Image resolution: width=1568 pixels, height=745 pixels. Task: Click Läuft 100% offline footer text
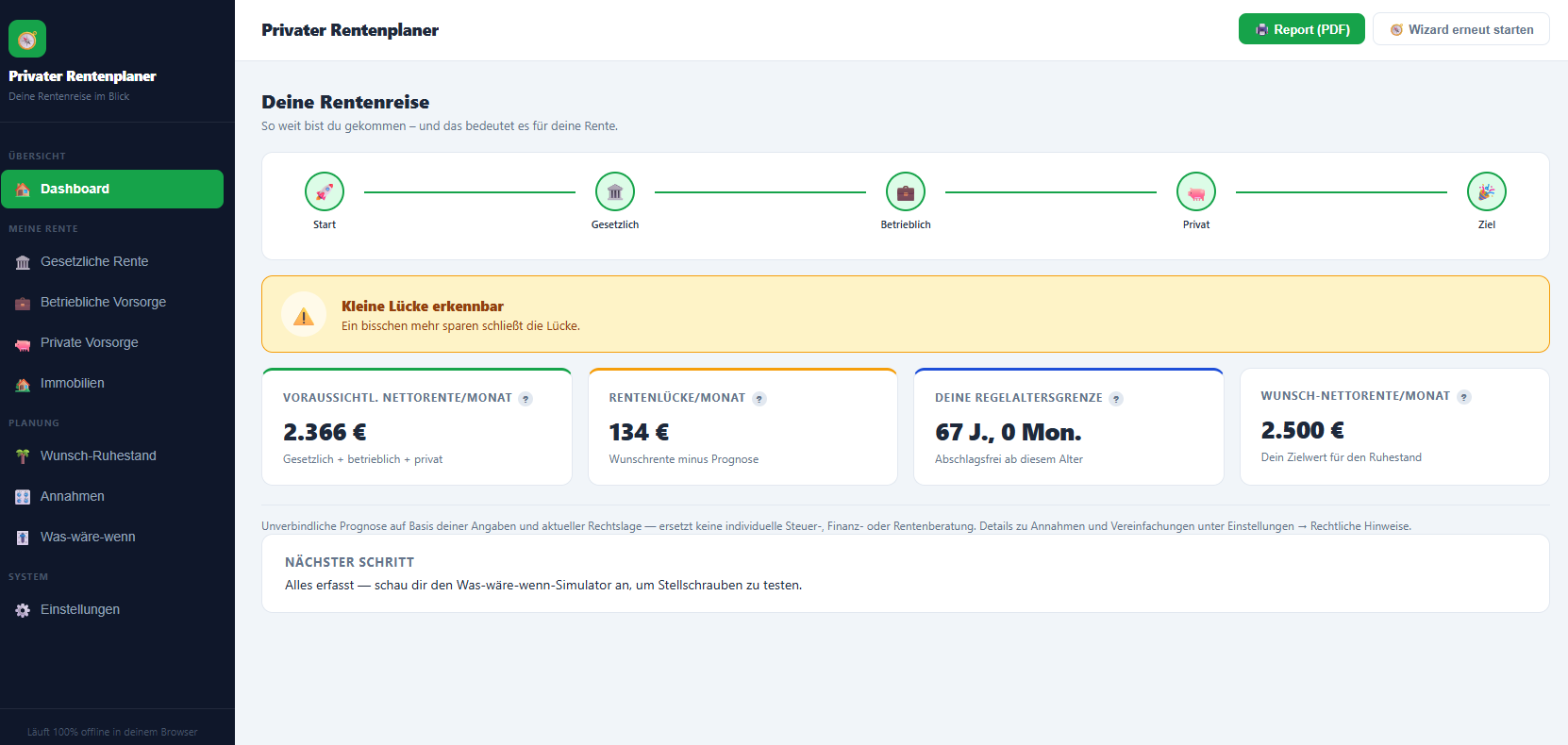click(112, 732)
